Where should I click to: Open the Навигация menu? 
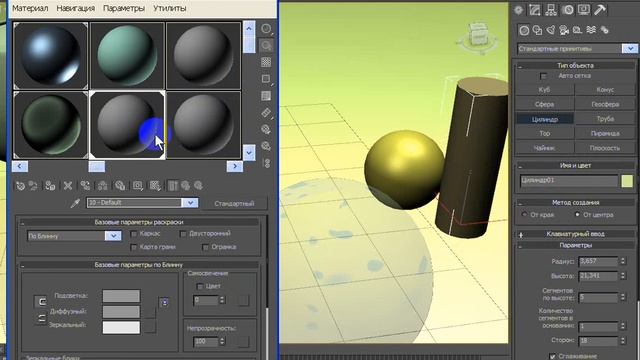coord(76,8)
